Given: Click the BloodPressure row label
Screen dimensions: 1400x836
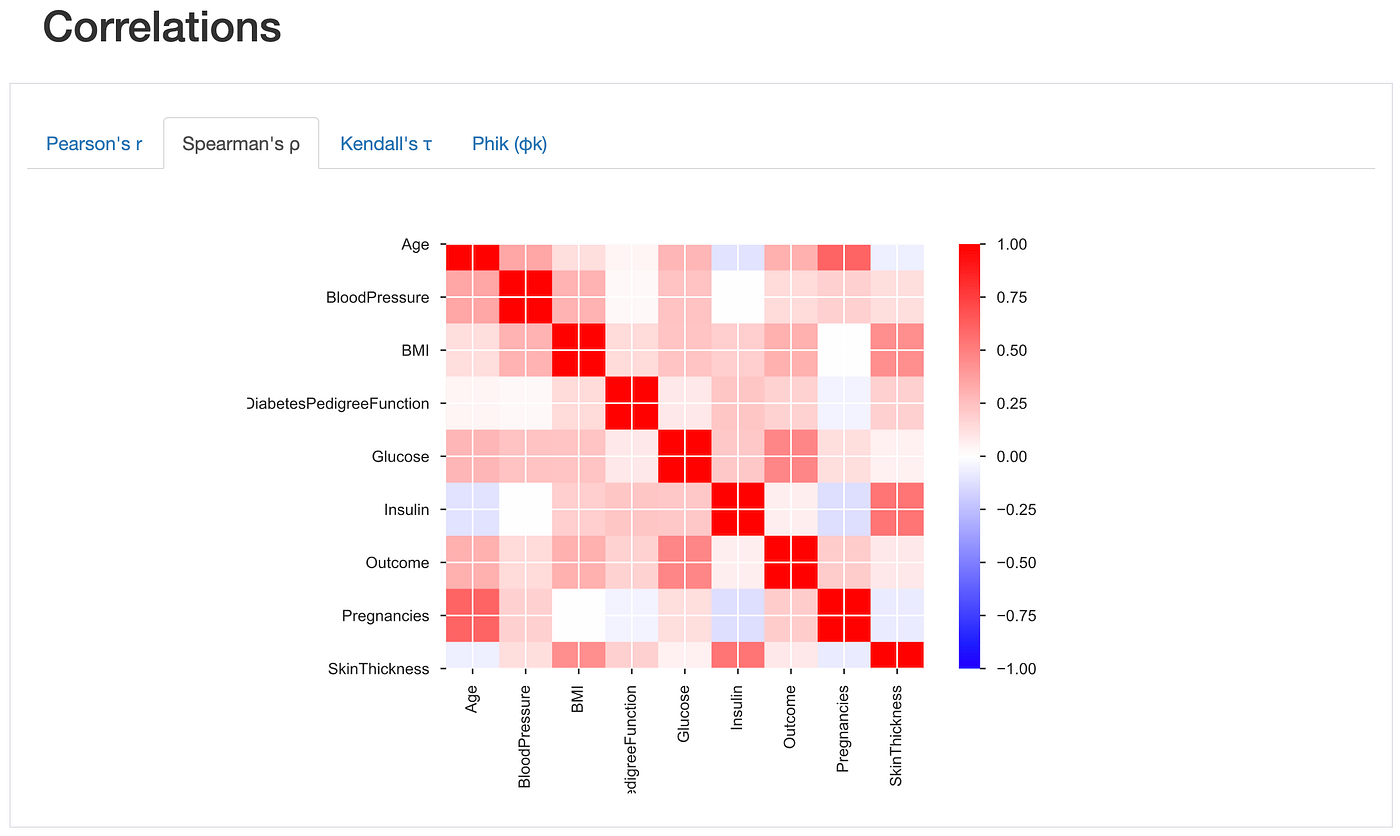Looking at the screenshot, I should (377, 297).
